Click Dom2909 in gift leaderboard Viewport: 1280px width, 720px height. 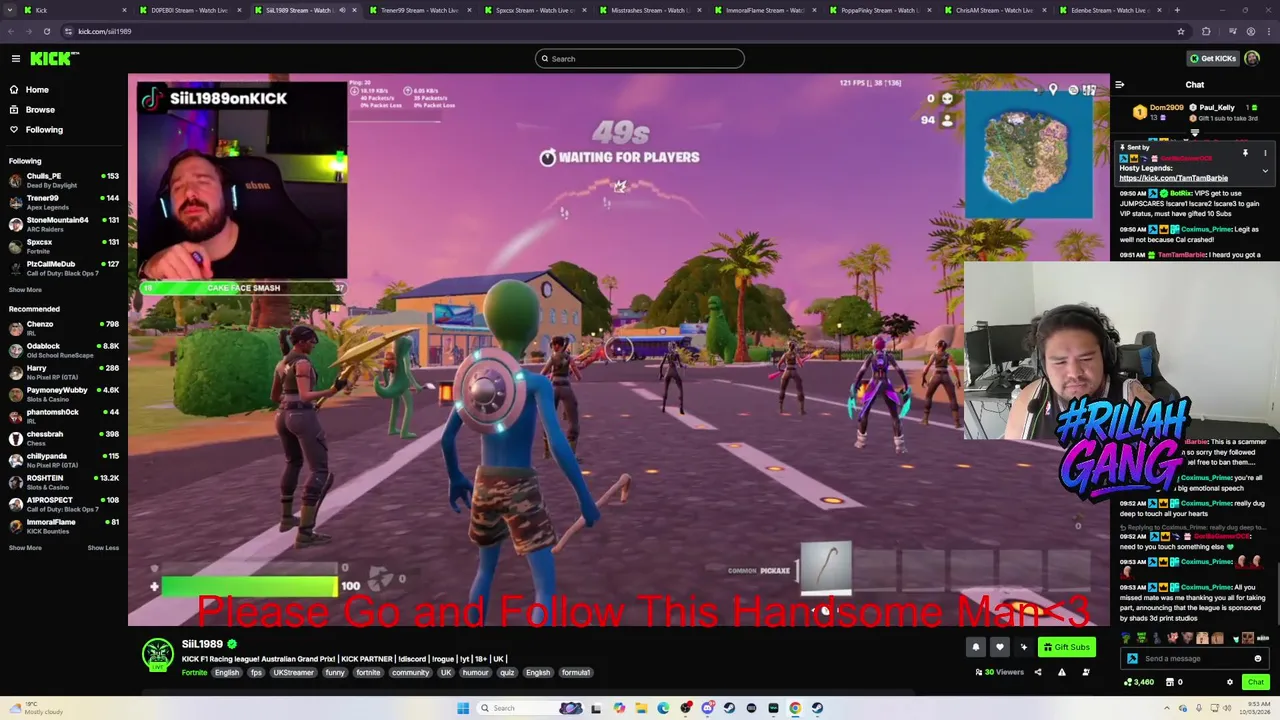click(1166, 108)
